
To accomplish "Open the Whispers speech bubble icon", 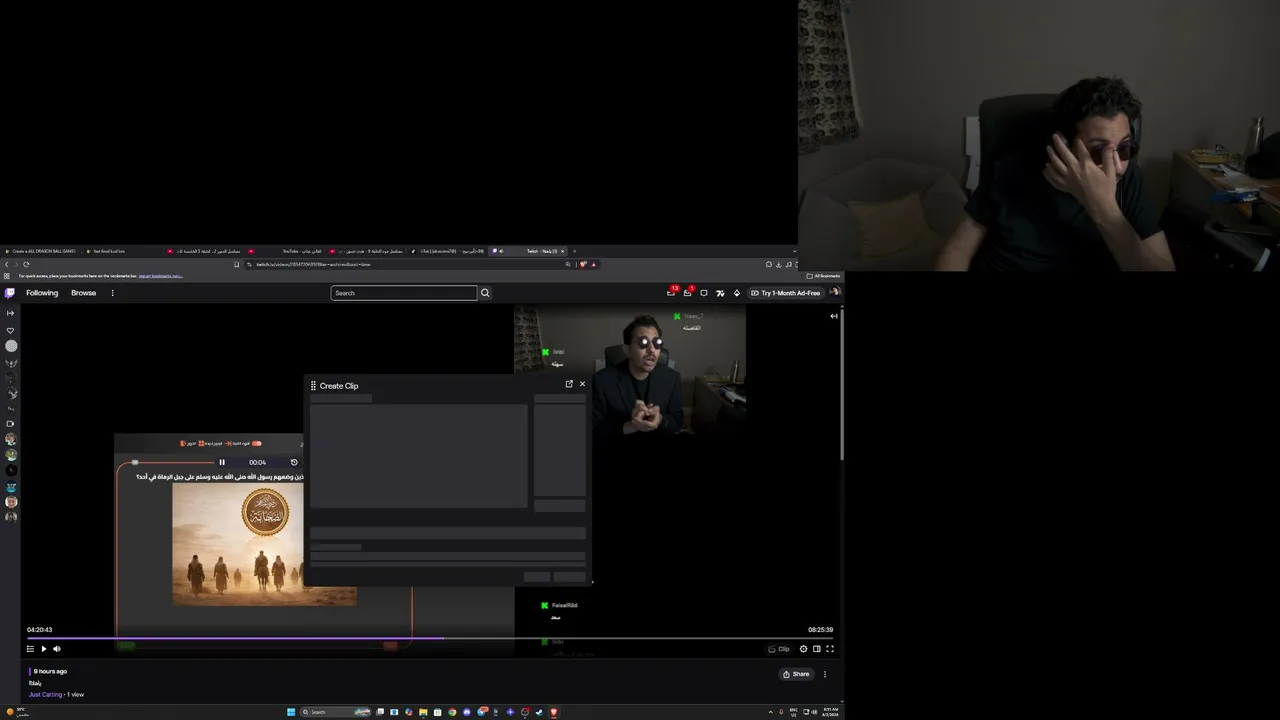I will coord(704,293).
